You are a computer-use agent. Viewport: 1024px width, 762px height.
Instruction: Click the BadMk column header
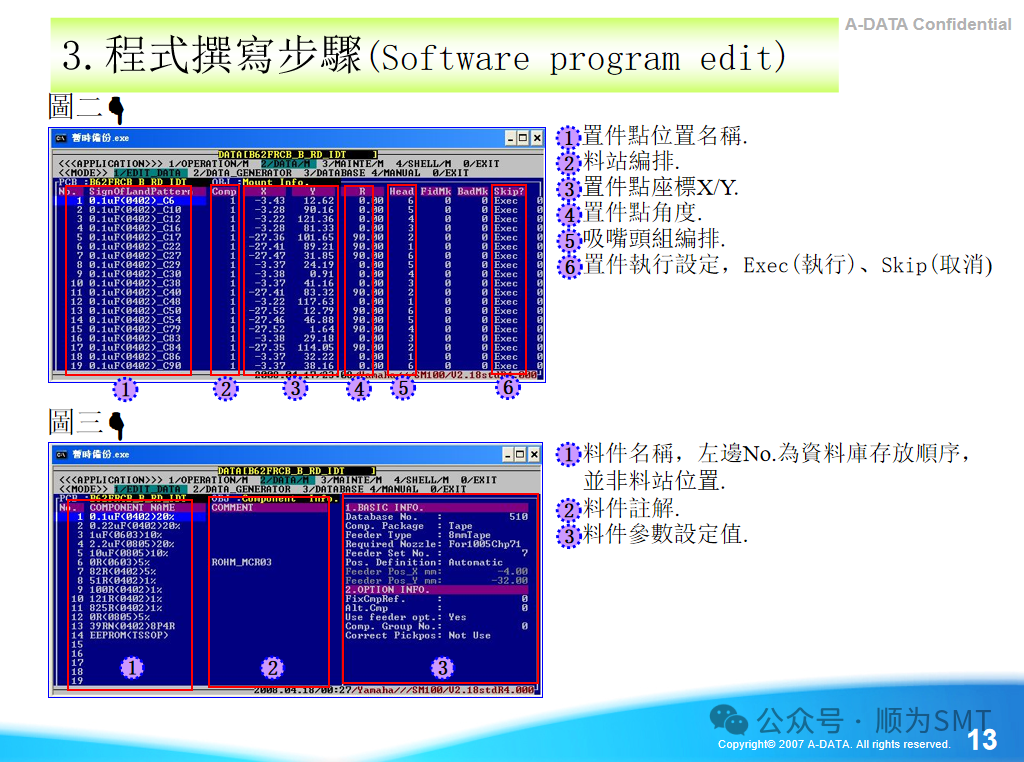click(x=472, y=192)
